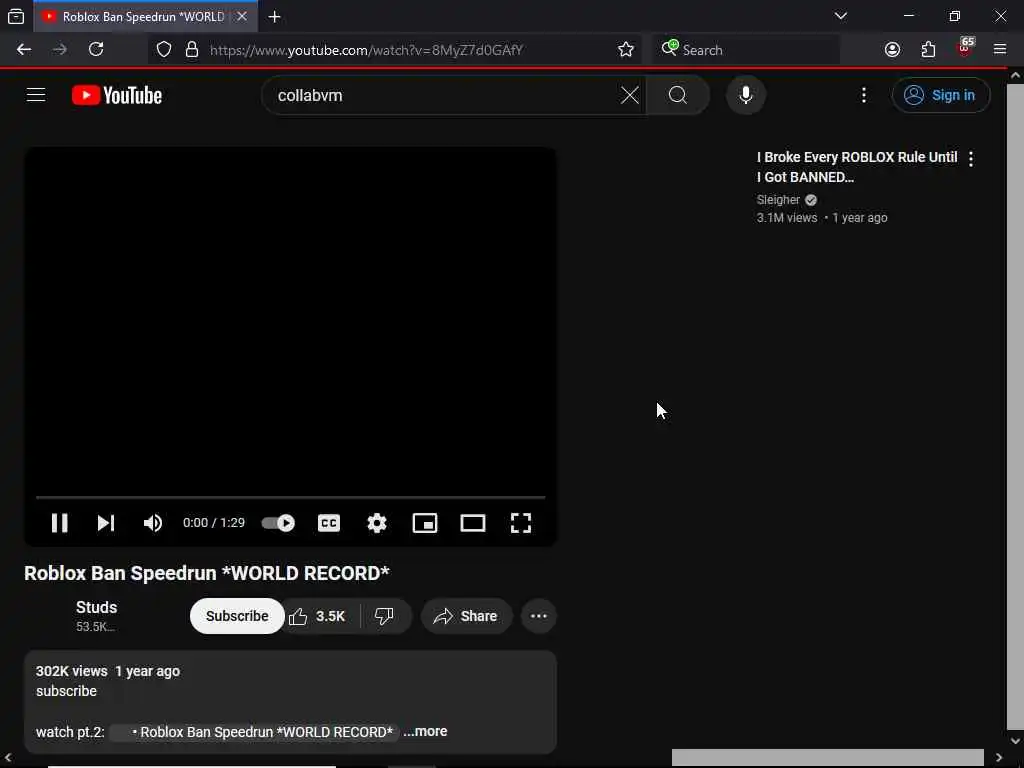Open linked pt.2 Roblox Ban Speedrun video

click(254, 732)
